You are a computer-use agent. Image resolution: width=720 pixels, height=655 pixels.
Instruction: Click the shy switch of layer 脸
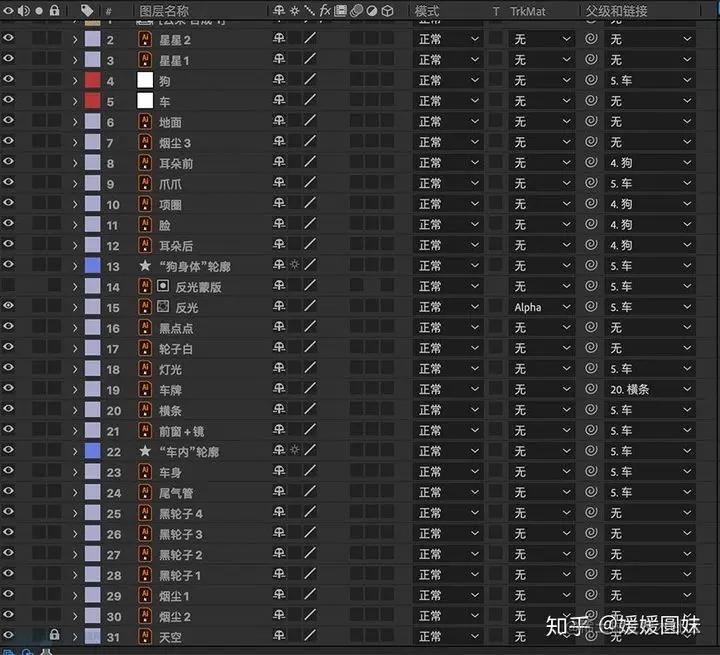click(279, 224)
